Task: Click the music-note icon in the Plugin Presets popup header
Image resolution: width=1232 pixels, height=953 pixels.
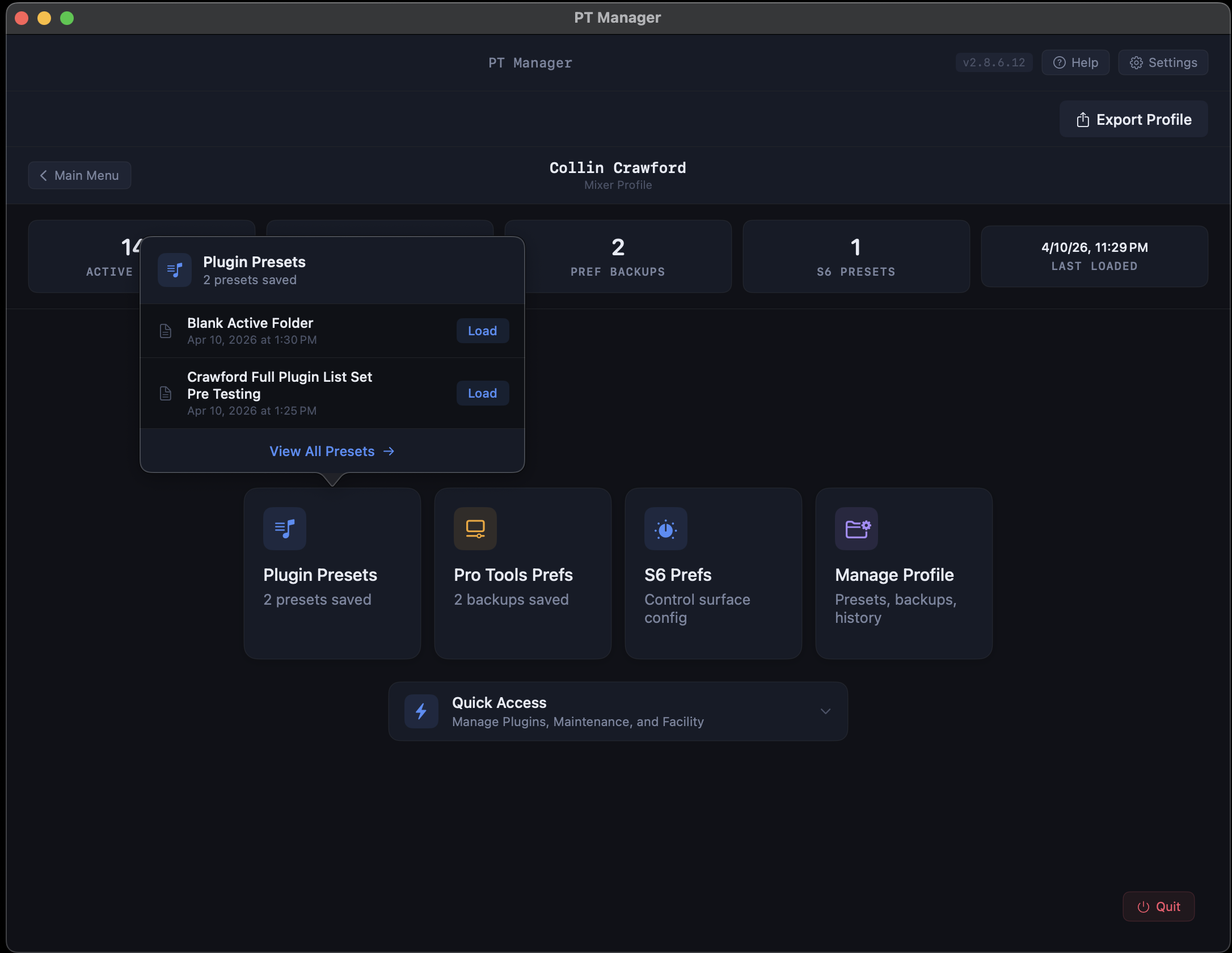Action: click(175, 270)
